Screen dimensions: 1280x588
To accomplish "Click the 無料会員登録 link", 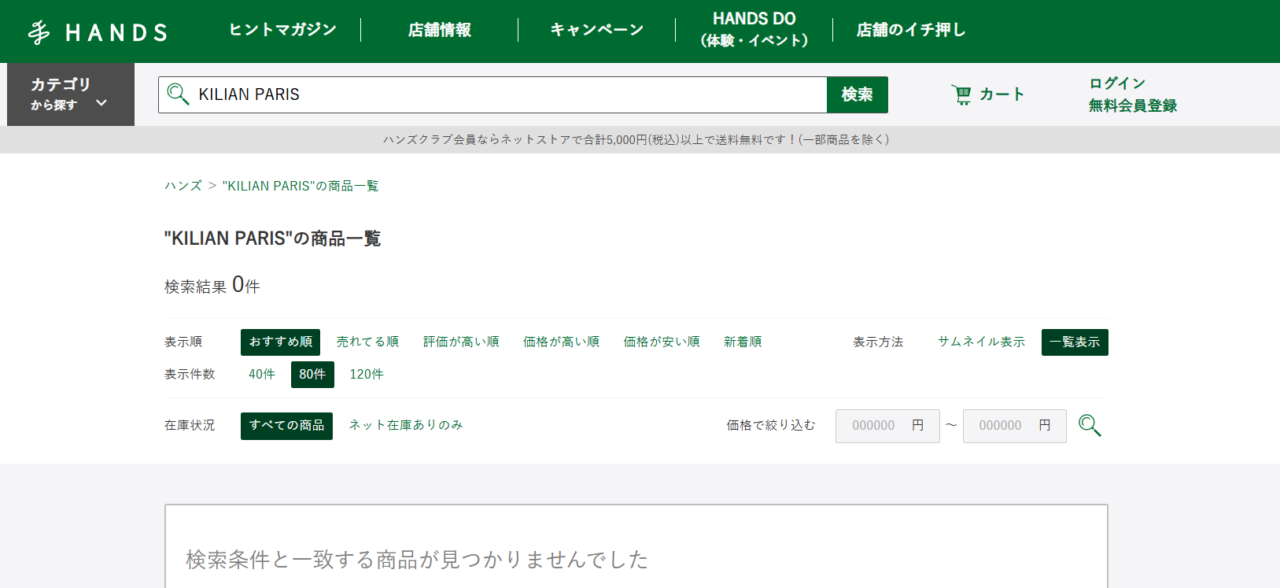I will click(x=1133, y=106).
